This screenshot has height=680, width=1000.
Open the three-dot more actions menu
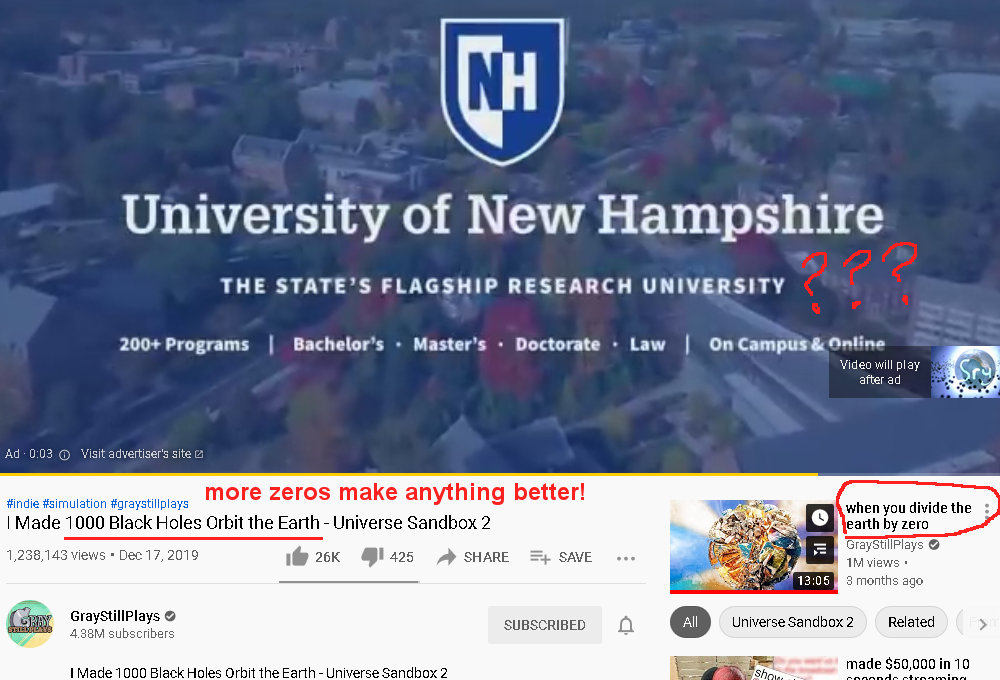point(626,558)
